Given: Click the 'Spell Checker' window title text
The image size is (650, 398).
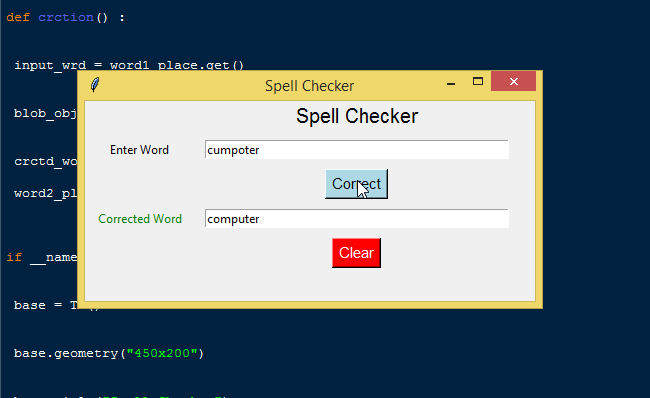Looking at the screenshot, I should tap(310, 86).
